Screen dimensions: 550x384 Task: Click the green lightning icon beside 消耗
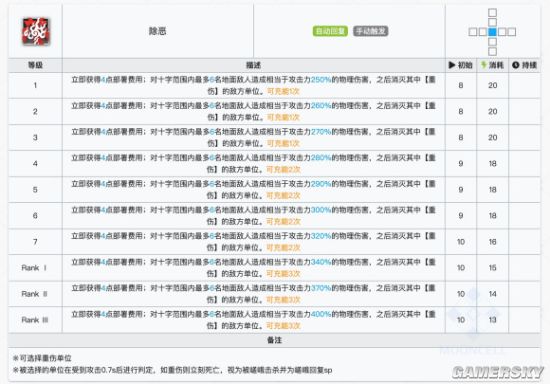484,65
